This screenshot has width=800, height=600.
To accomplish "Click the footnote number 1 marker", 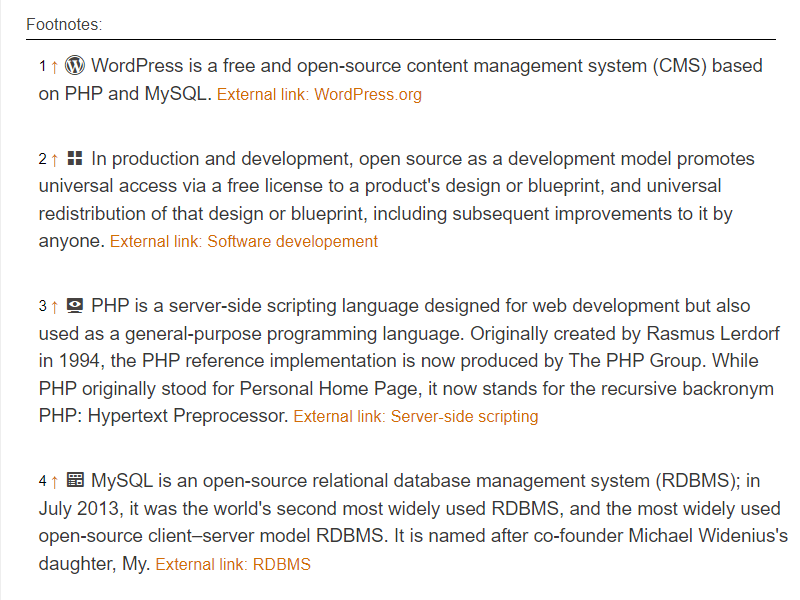I will pyautogui.click(x=43, y=67).
